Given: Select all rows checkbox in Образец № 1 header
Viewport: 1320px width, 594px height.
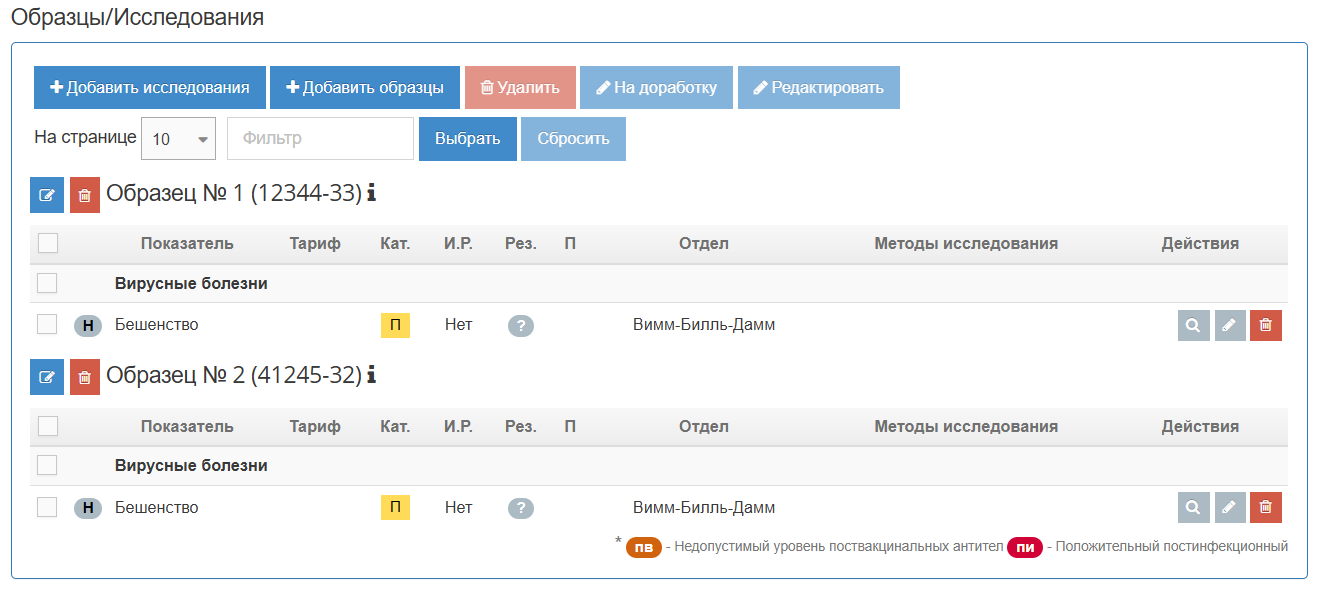Looking at the screenshot, I should coord(47,243).
